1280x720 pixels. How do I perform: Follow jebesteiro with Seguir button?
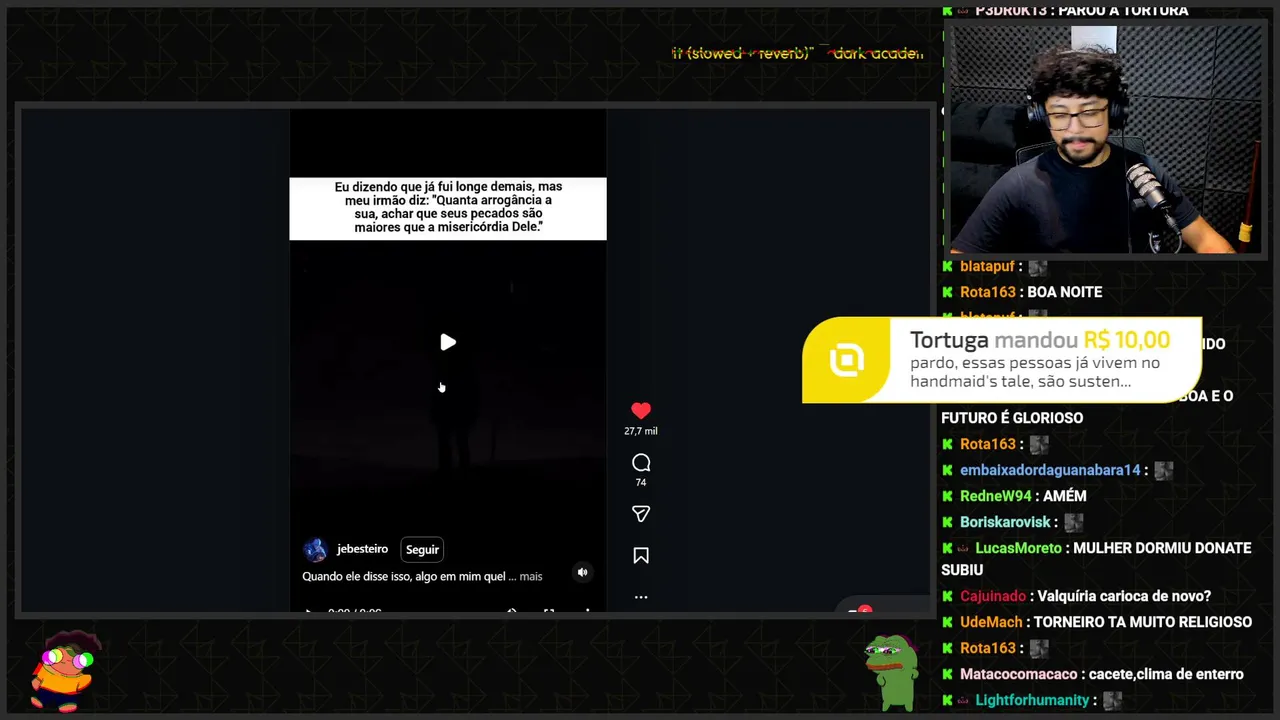pos(422,549)
